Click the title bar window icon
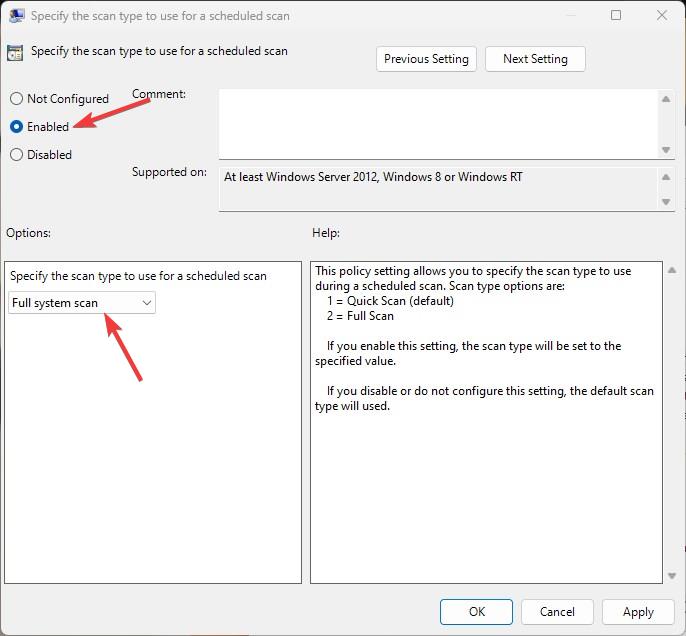This screenshot has width=686, height=636. [x=17, y=16]
